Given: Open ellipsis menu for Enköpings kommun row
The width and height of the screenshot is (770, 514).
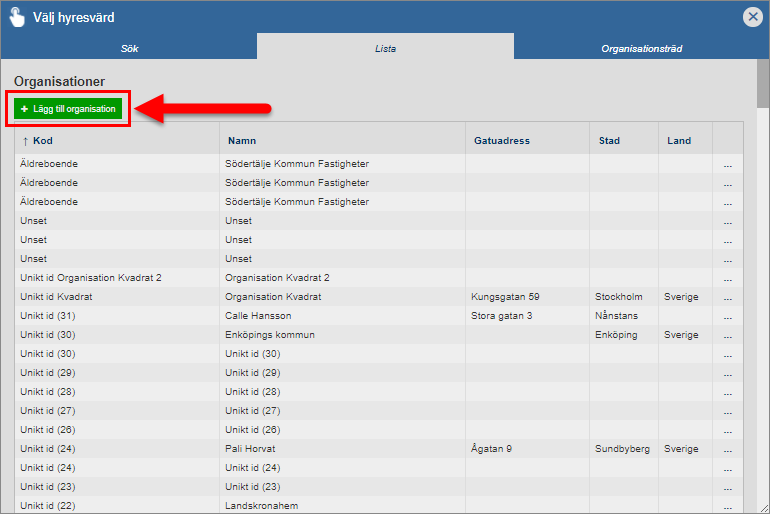Looking at the screenshot, I should click(x=728, y=335).
